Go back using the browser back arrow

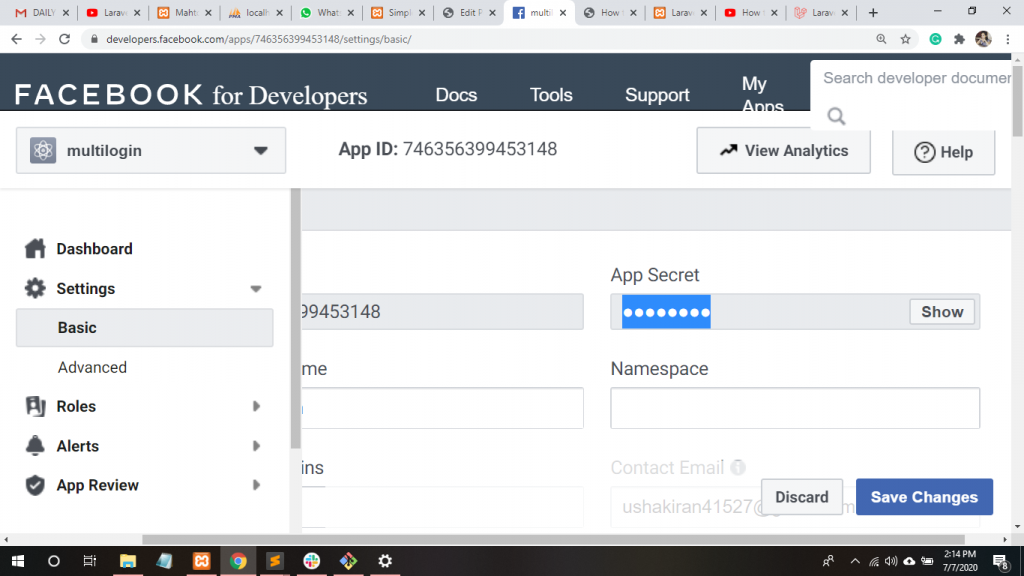point(16,39)
